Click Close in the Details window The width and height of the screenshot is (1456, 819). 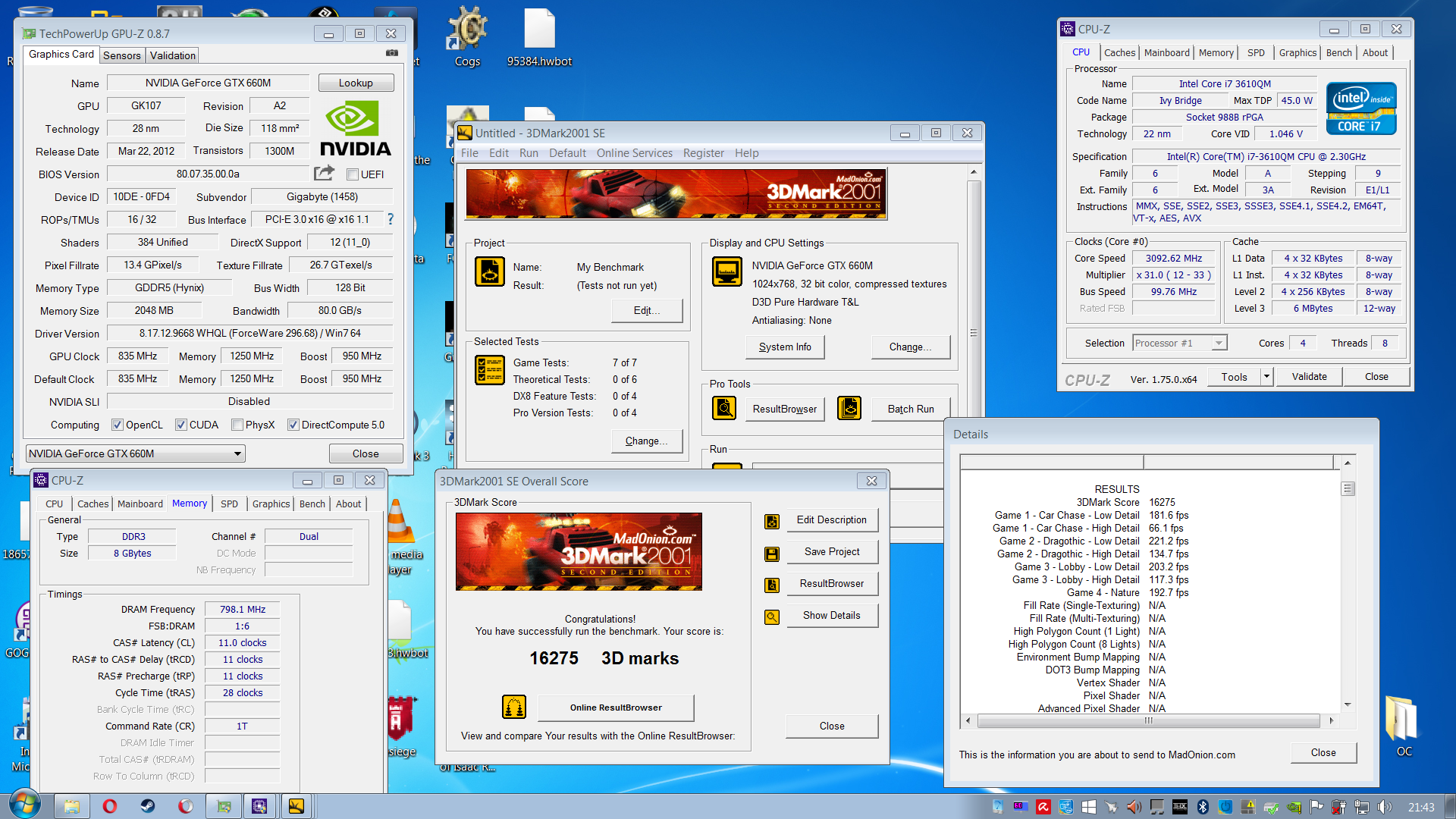tap(1323, 752)
